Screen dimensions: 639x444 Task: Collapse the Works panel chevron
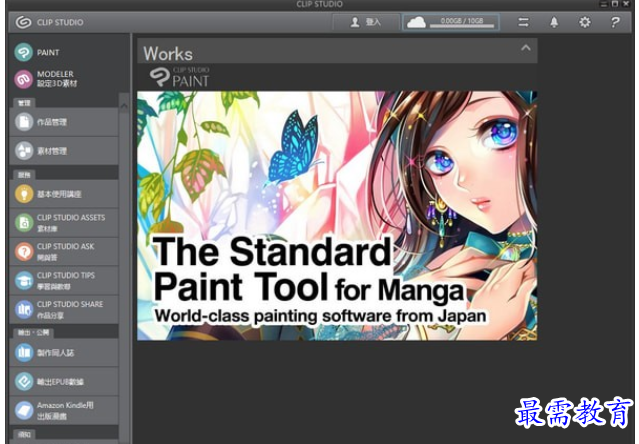coord(526,48)
